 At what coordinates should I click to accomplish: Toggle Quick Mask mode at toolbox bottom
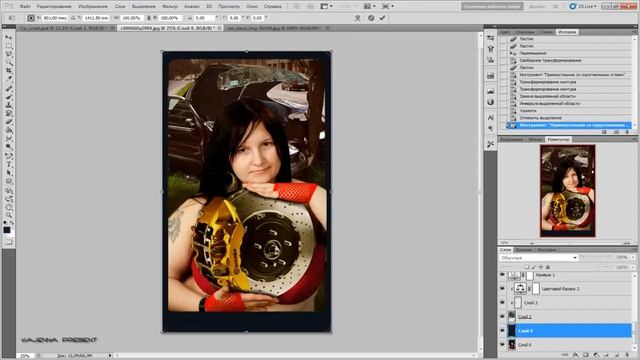click(x=9, y=242)
